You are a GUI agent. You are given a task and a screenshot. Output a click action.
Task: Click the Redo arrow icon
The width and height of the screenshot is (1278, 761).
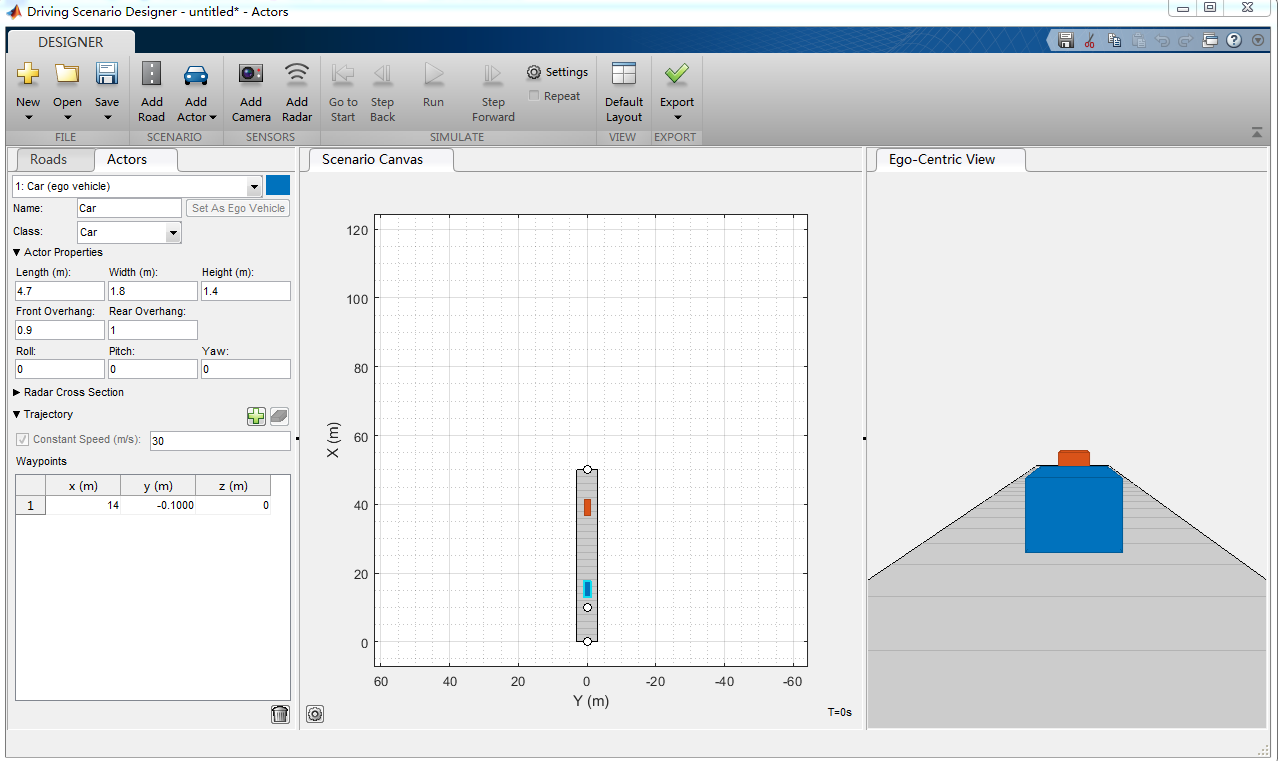pos(1186,40)
